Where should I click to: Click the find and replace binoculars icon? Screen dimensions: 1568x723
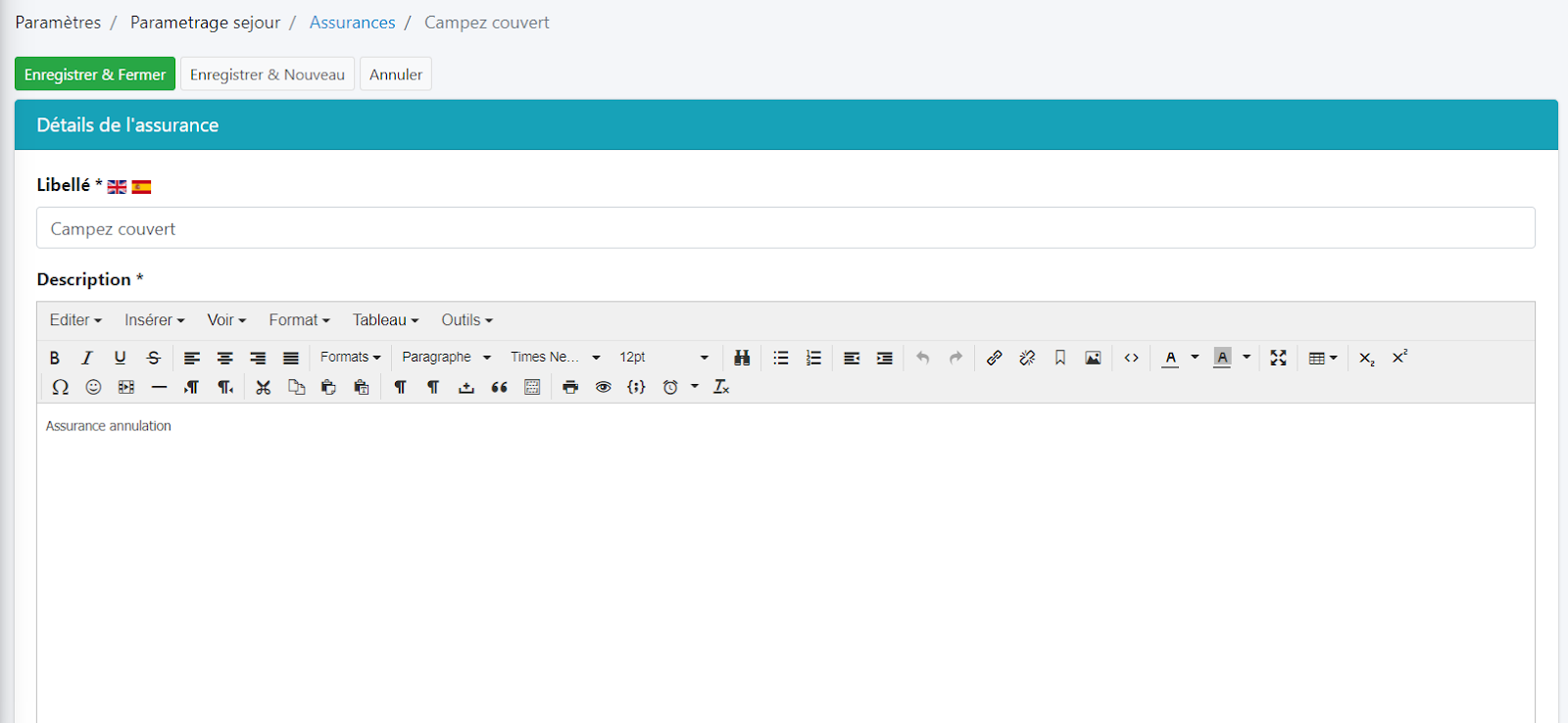coord(742,358)
